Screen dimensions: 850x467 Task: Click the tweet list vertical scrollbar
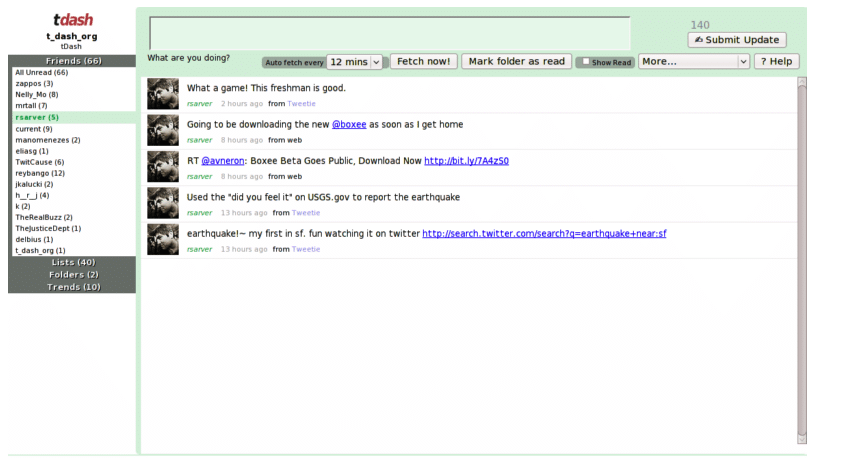pyautogui.click(x=802, y=260)
